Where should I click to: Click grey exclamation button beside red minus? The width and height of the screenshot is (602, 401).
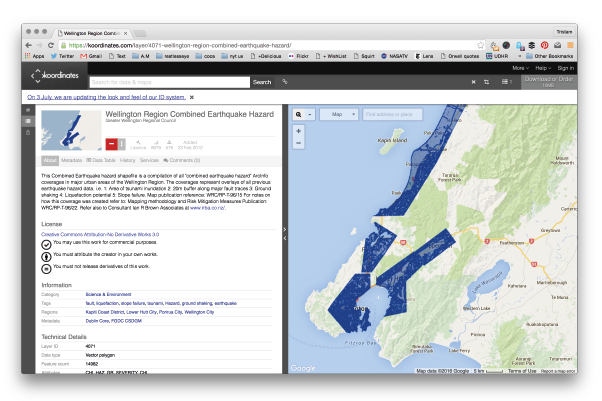click(121, 144)
